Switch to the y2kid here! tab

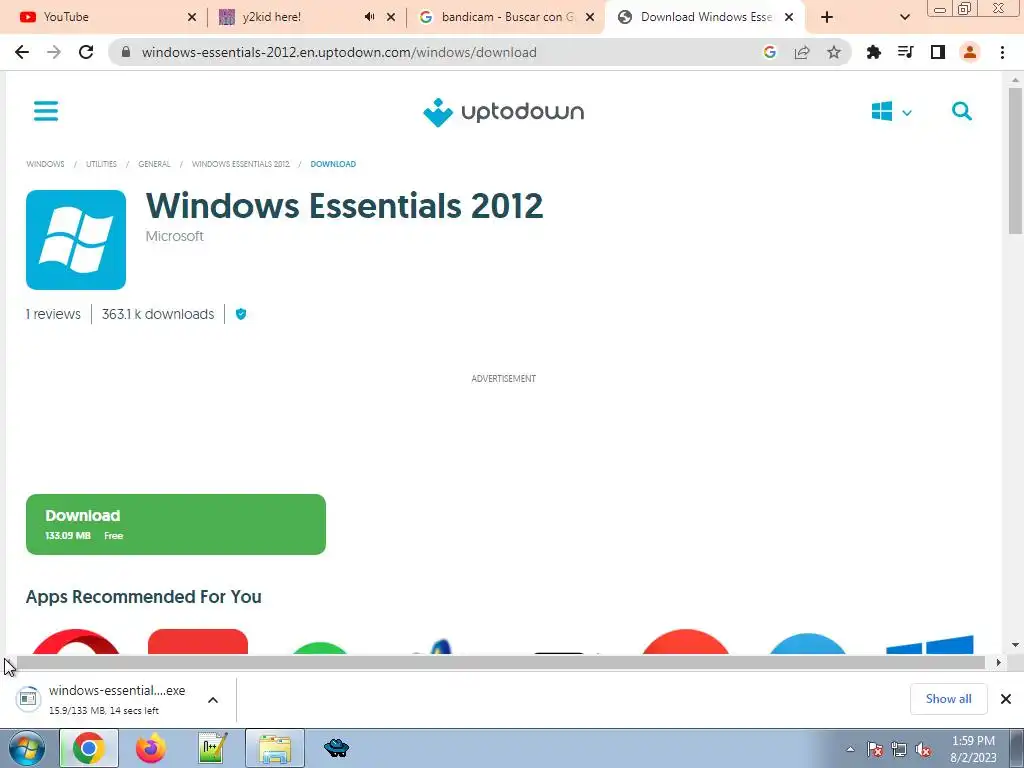pyautogui.click(x=287, y=17)
